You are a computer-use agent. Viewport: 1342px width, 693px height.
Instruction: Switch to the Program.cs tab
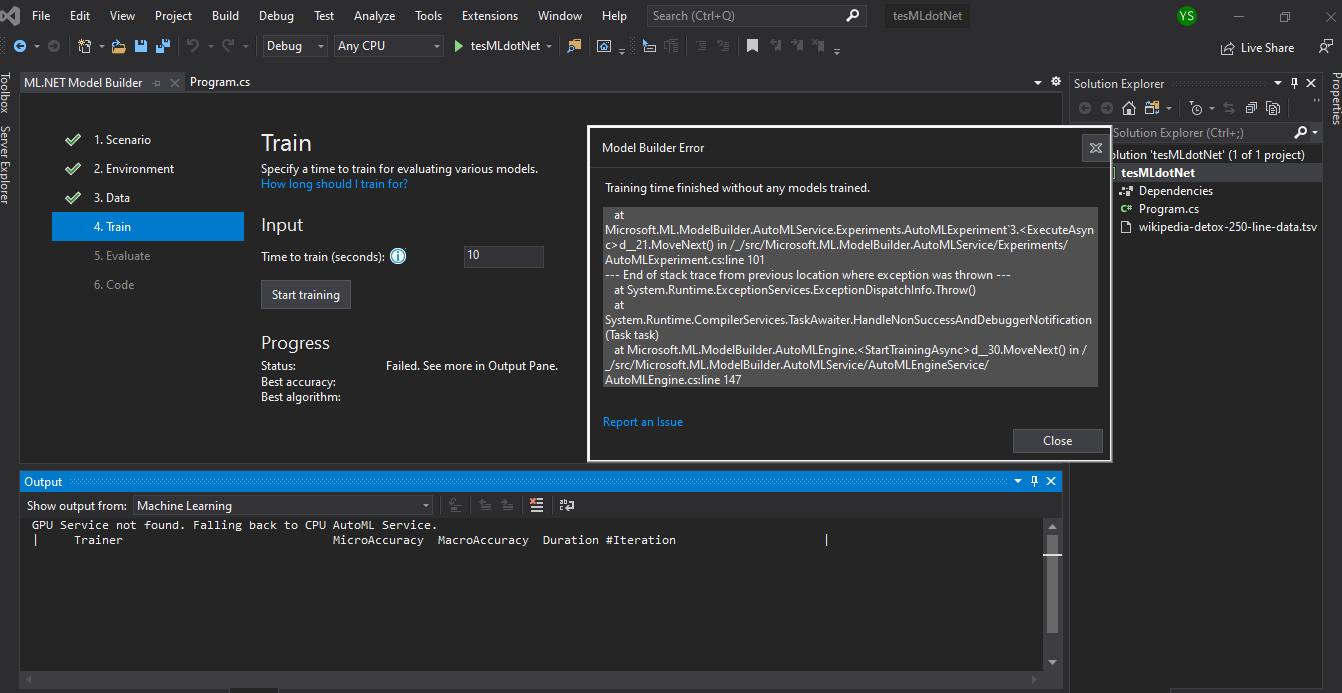pyautogui.click(x=219, y=82)
